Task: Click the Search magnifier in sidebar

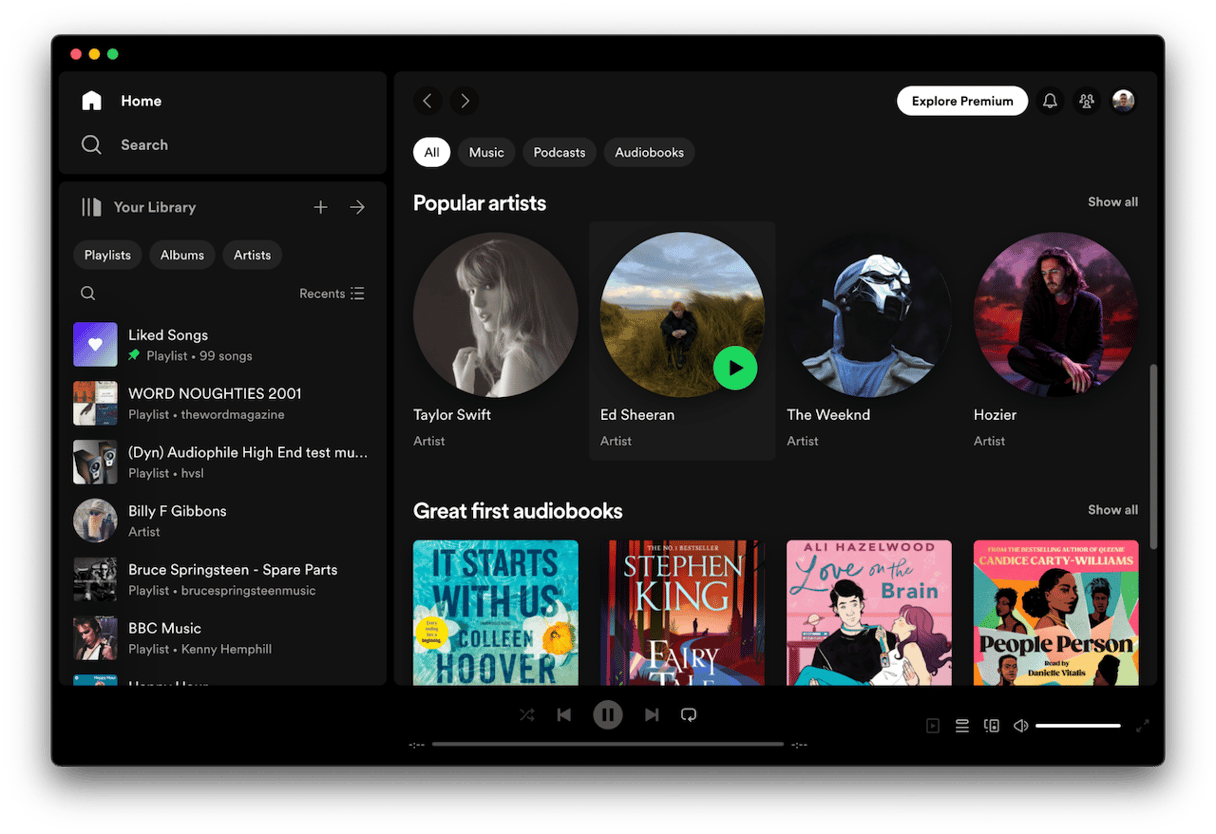Action: [92, 145]
